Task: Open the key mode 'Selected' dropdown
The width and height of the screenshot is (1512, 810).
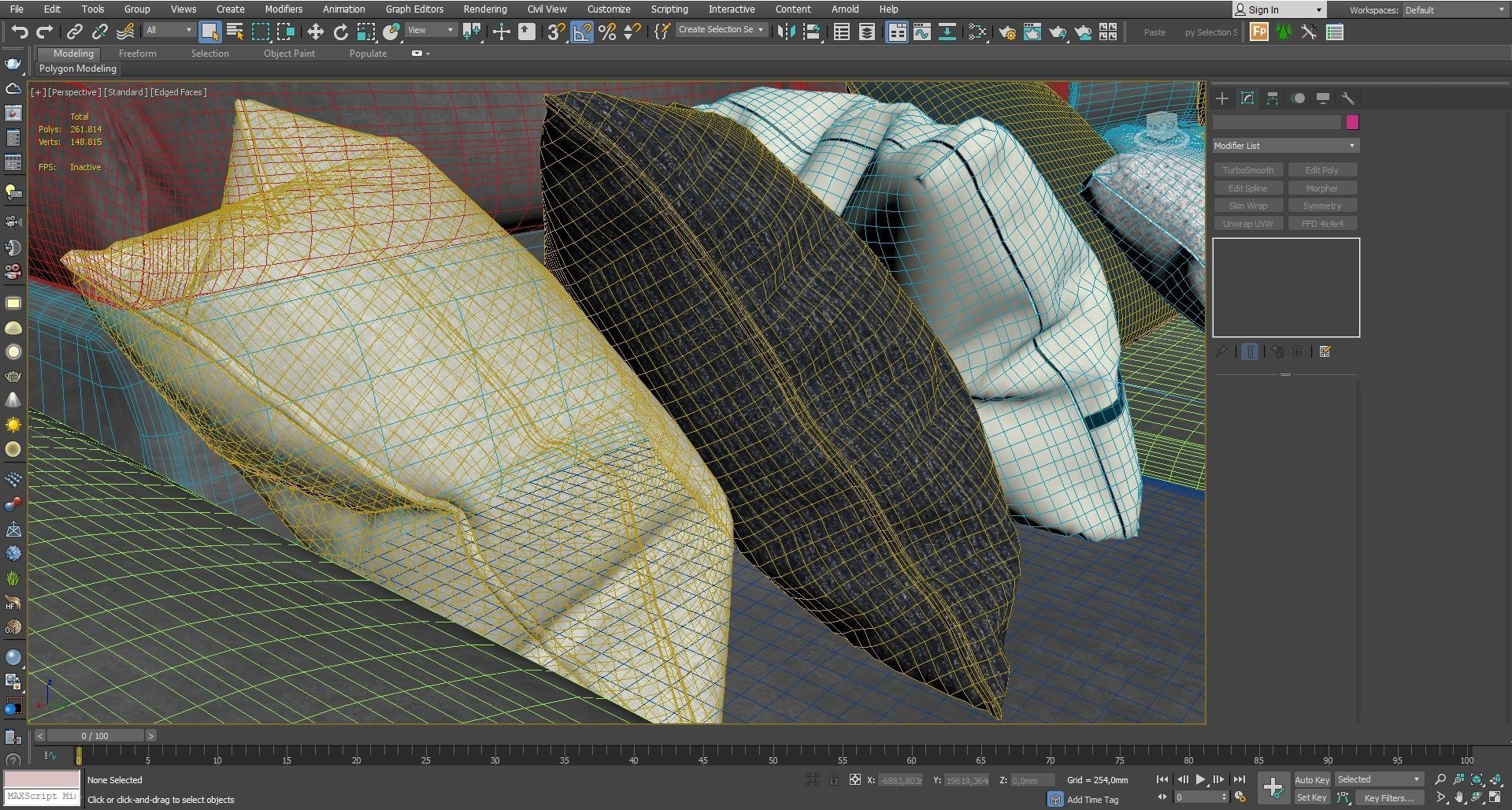Action: click(1379, 779)
